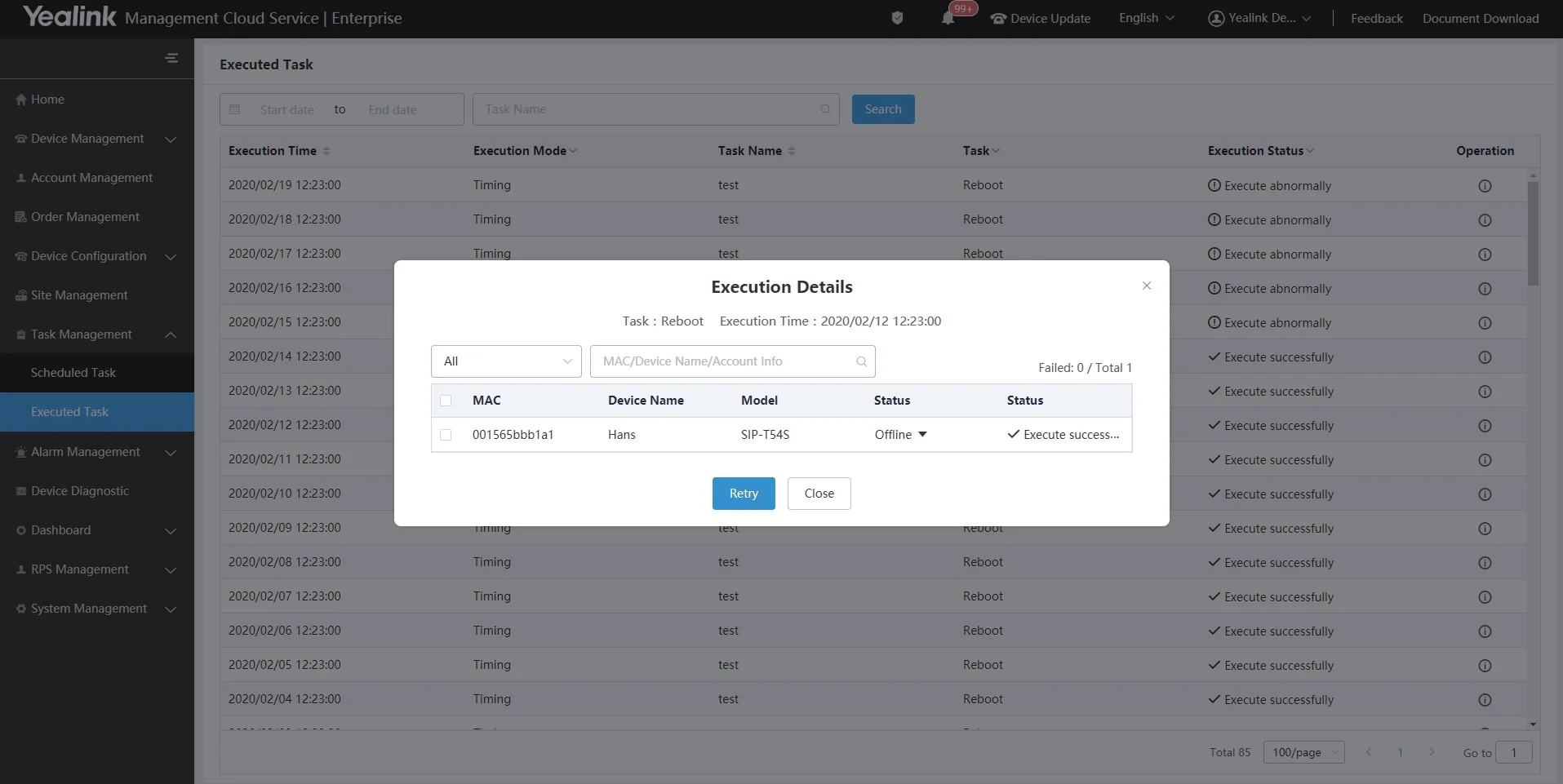Open the Offline status dropdown arrow
1563x784 pixels.
click(x=922, y=435)
